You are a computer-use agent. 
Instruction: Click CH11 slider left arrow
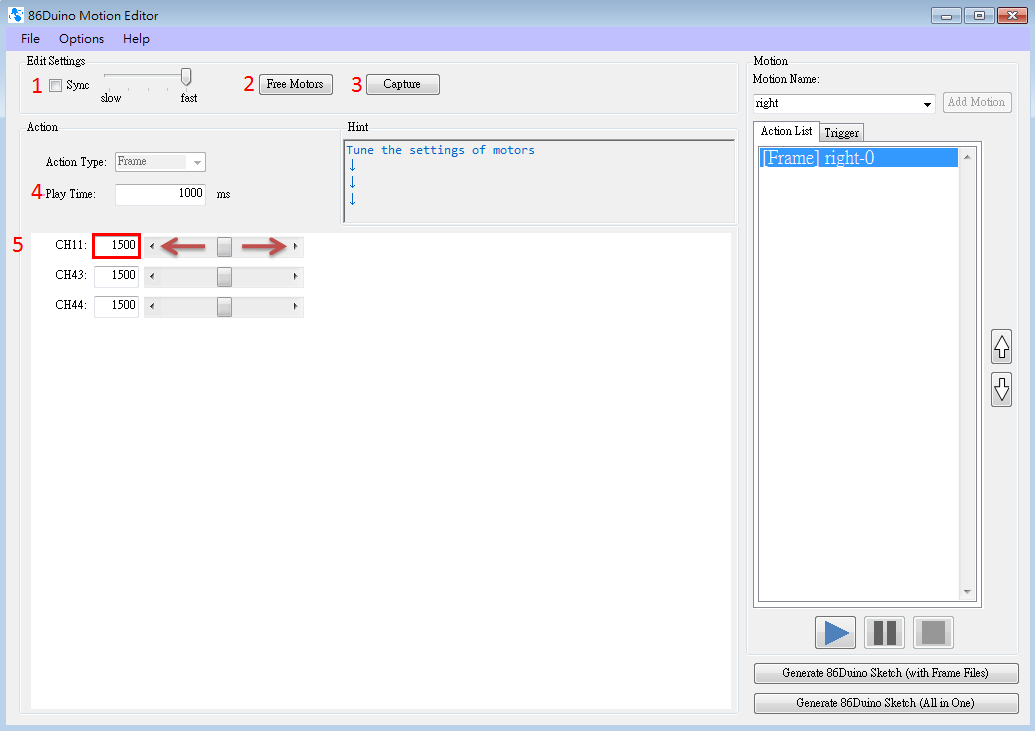[x=152, y=246]
